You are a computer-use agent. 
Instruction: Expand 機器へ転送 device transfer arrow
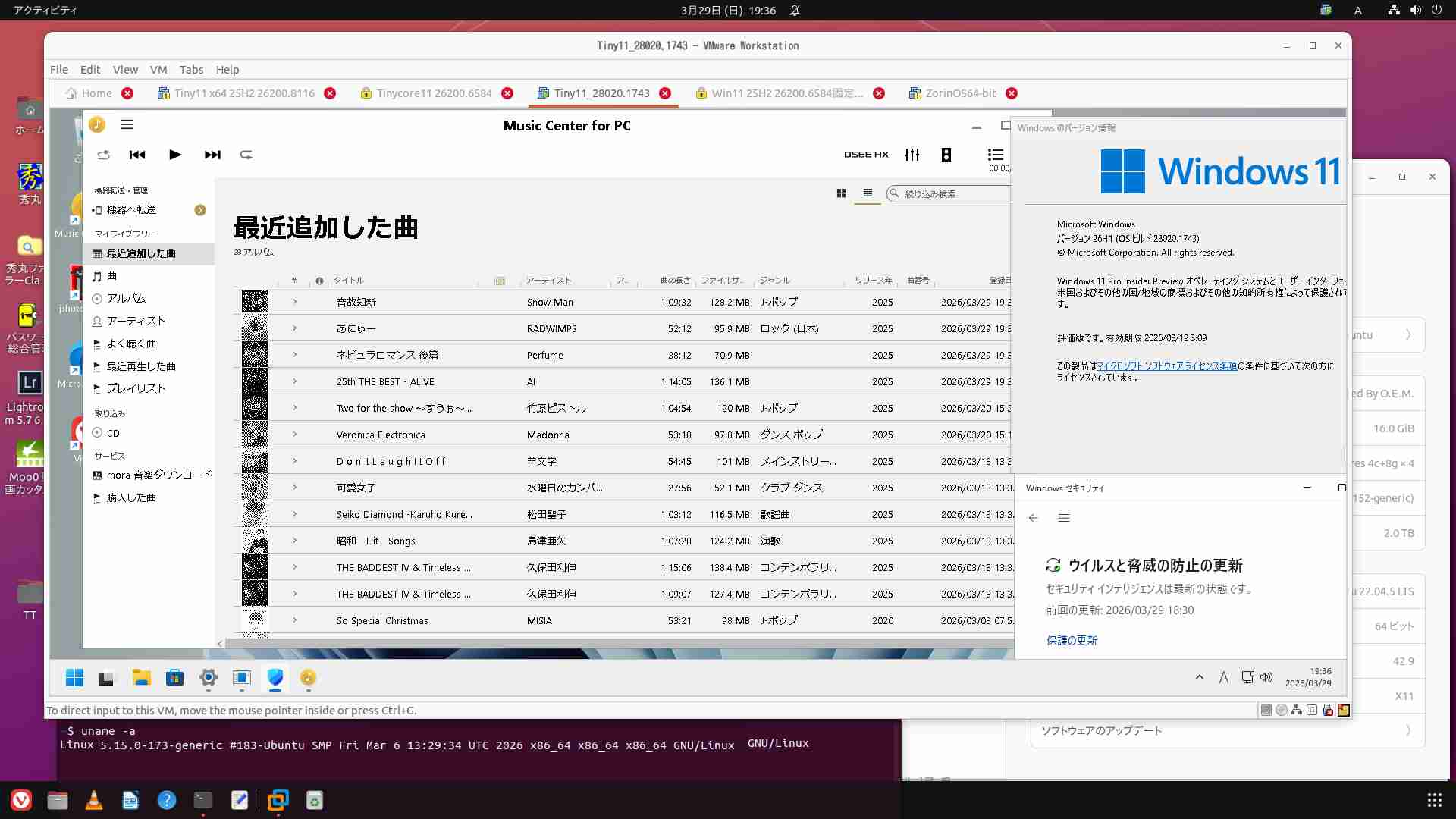(200, 210)
